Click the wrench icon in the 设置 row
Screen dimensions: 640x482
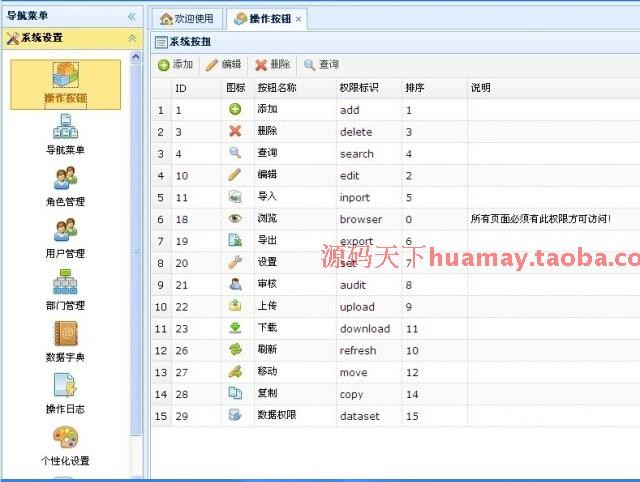click(x=235, y=262)
